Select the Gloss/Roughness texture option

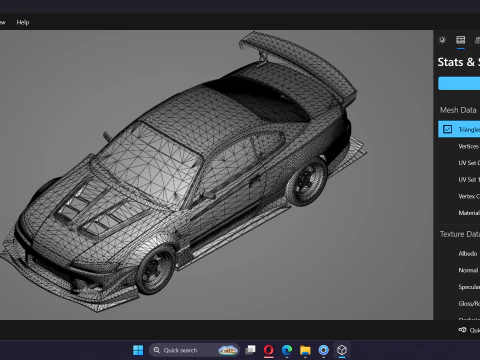[x=469, y=304]
